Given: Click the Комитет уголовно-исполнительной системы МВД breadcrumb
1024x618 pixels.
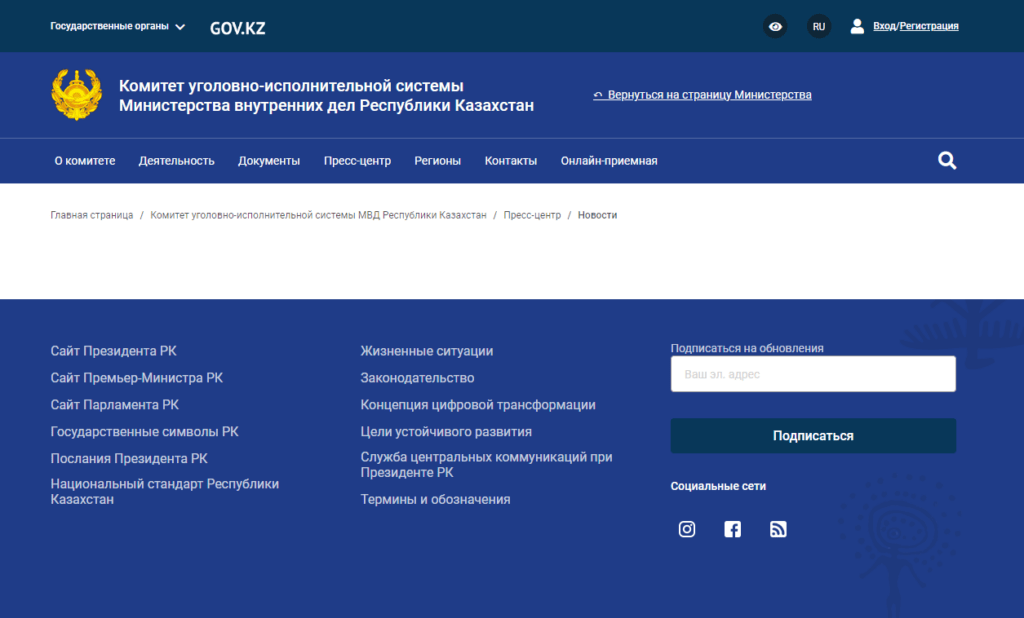Looking at the screenshot, I should [x=319, y=215].
